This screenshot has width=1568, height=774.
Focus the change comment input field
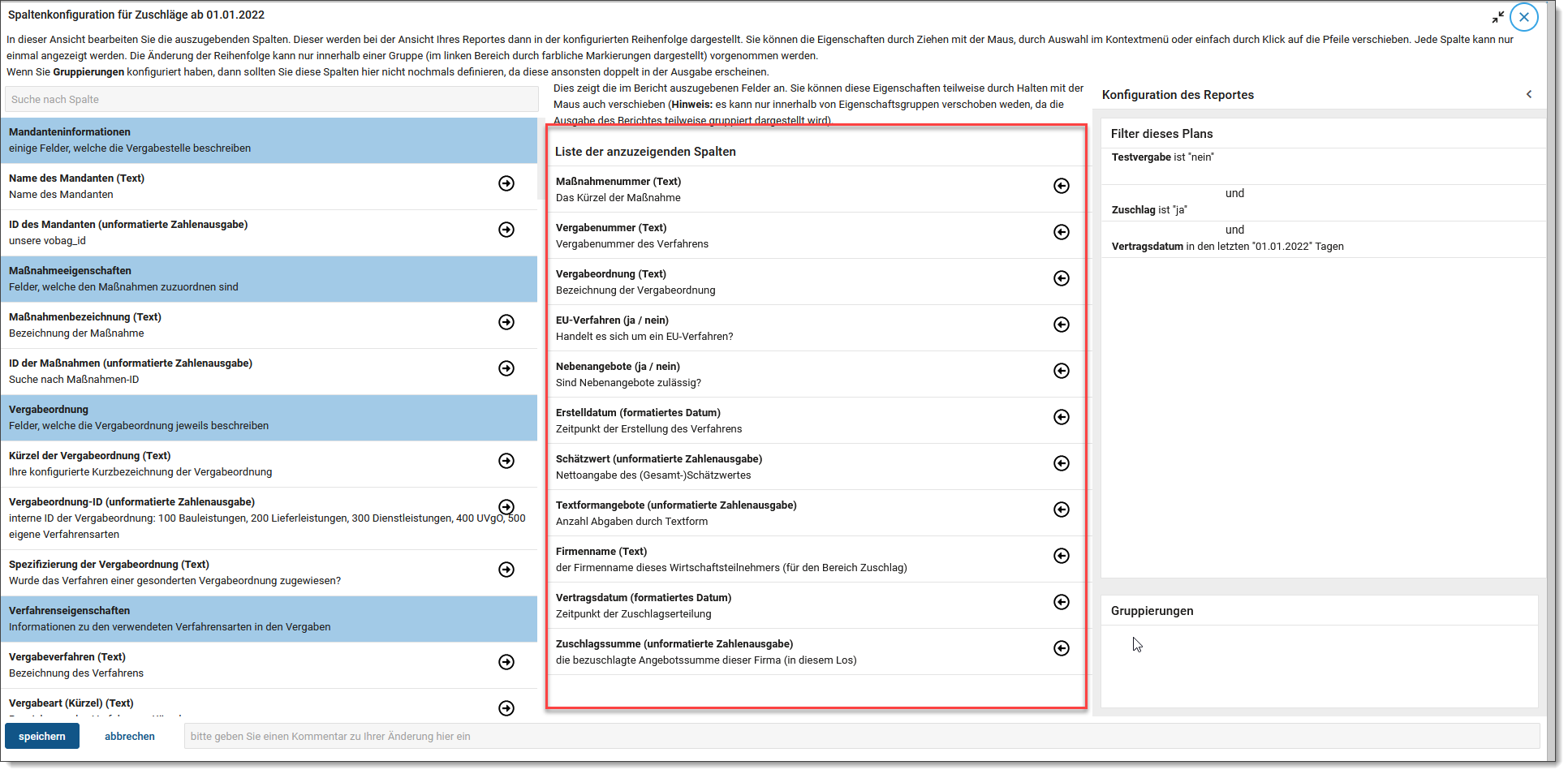coord(862,736)
